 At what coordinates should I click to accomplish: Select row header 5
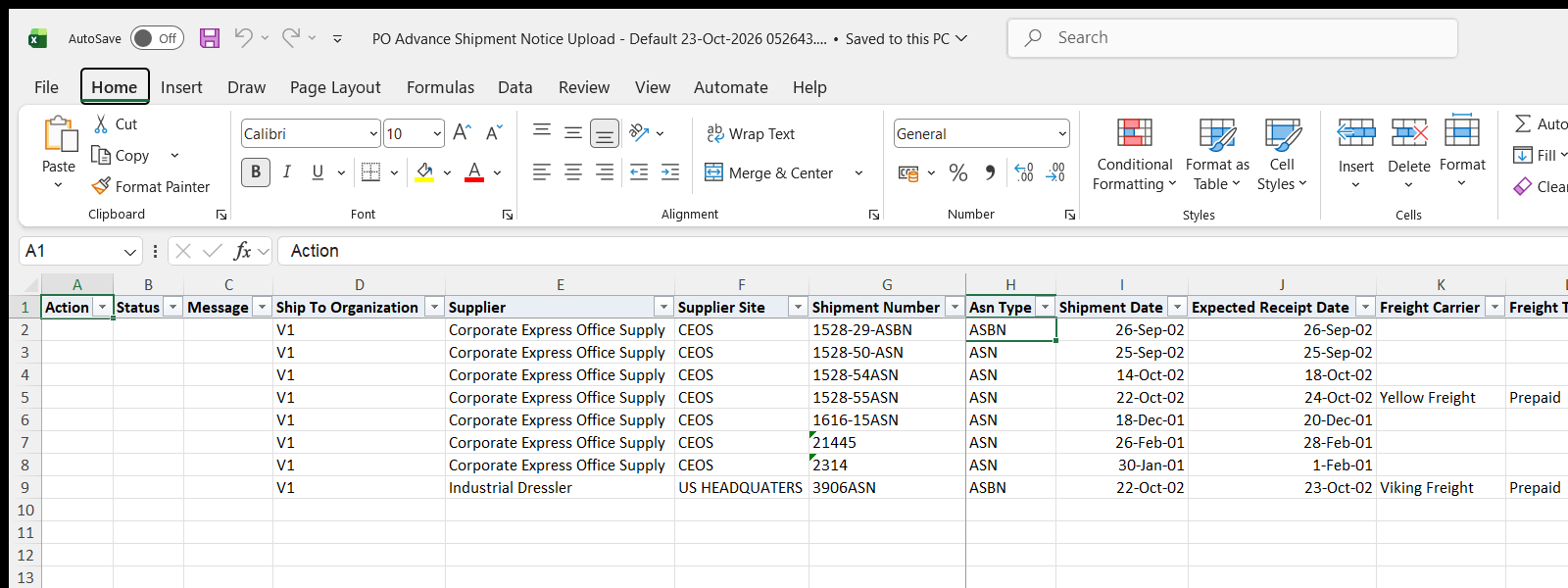click(24, 398)
